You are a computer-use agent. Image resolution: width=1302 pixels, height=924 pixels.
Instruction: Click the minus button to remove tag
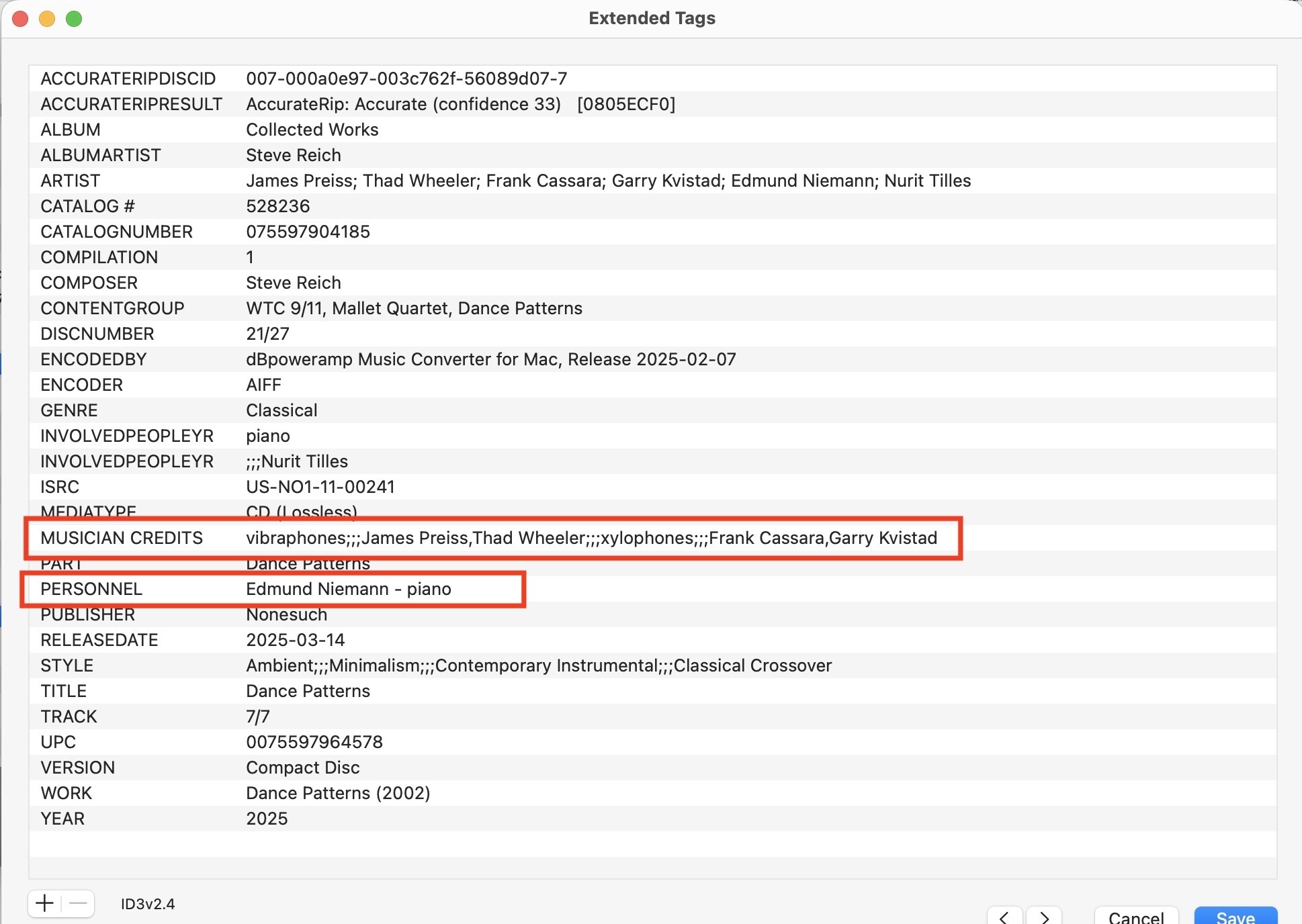(x=78, y=903)
